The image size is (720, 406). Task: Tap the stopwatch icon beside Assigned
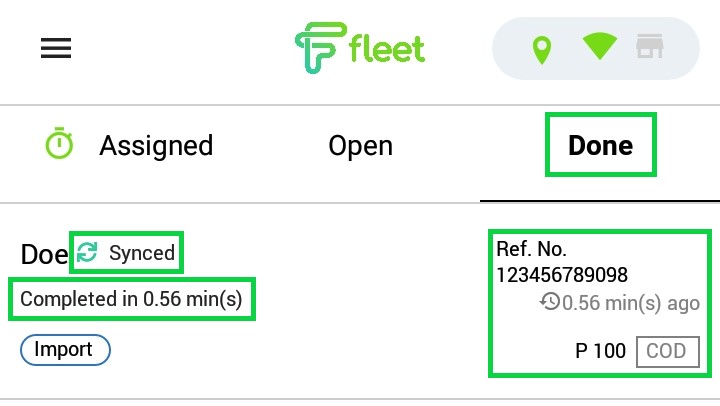point(59,143)
